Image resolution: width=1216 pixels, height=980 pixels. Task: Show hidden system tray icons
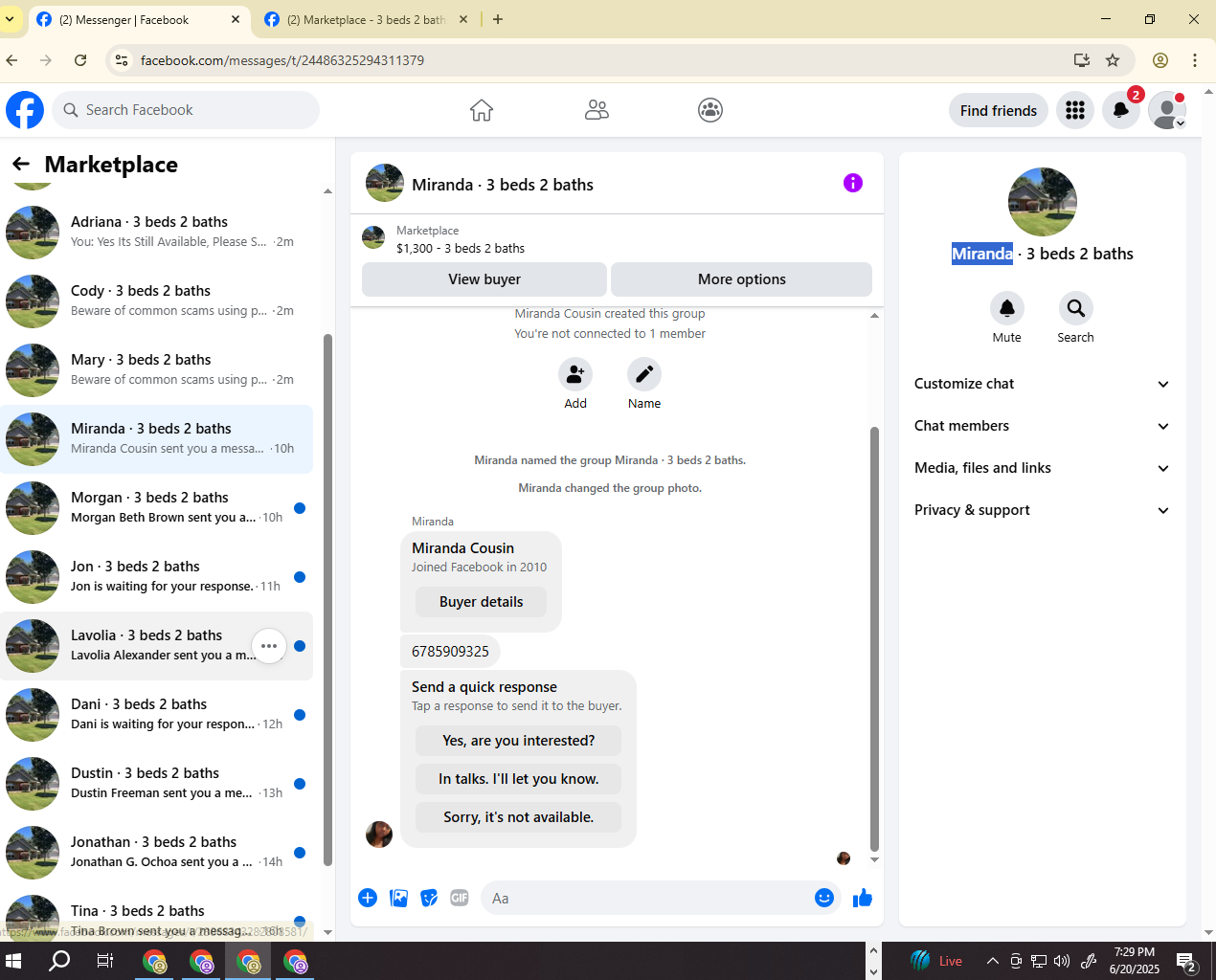993,961
